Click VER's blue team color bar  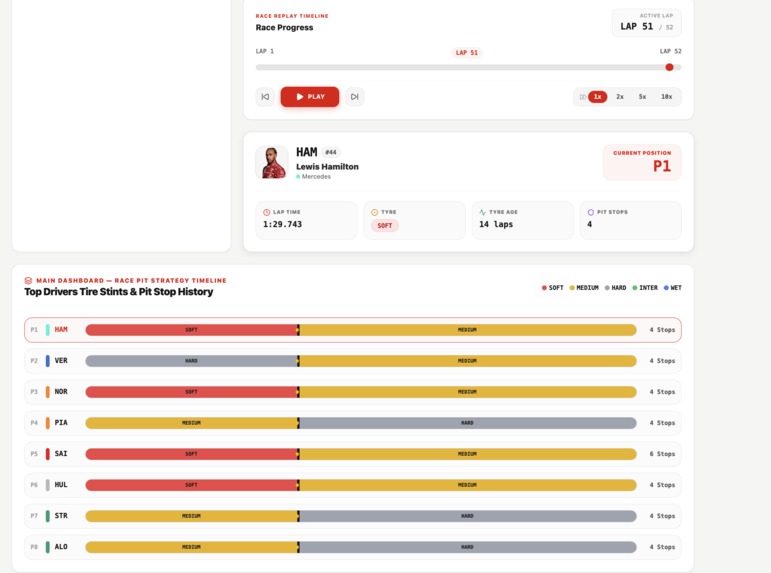click(48, 361)
